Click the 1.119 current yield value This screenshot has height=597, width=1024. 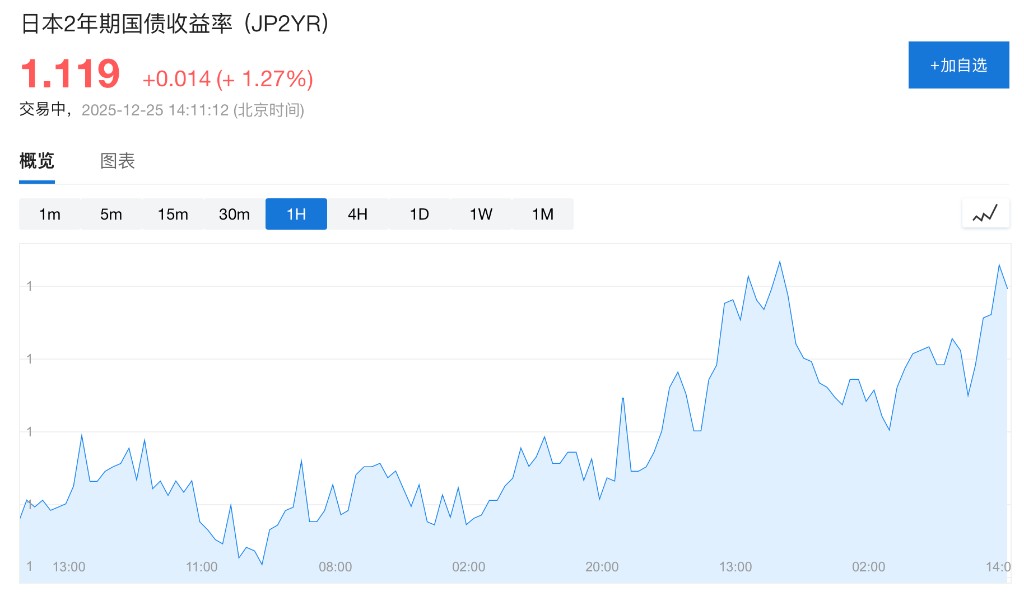(70, 74)
